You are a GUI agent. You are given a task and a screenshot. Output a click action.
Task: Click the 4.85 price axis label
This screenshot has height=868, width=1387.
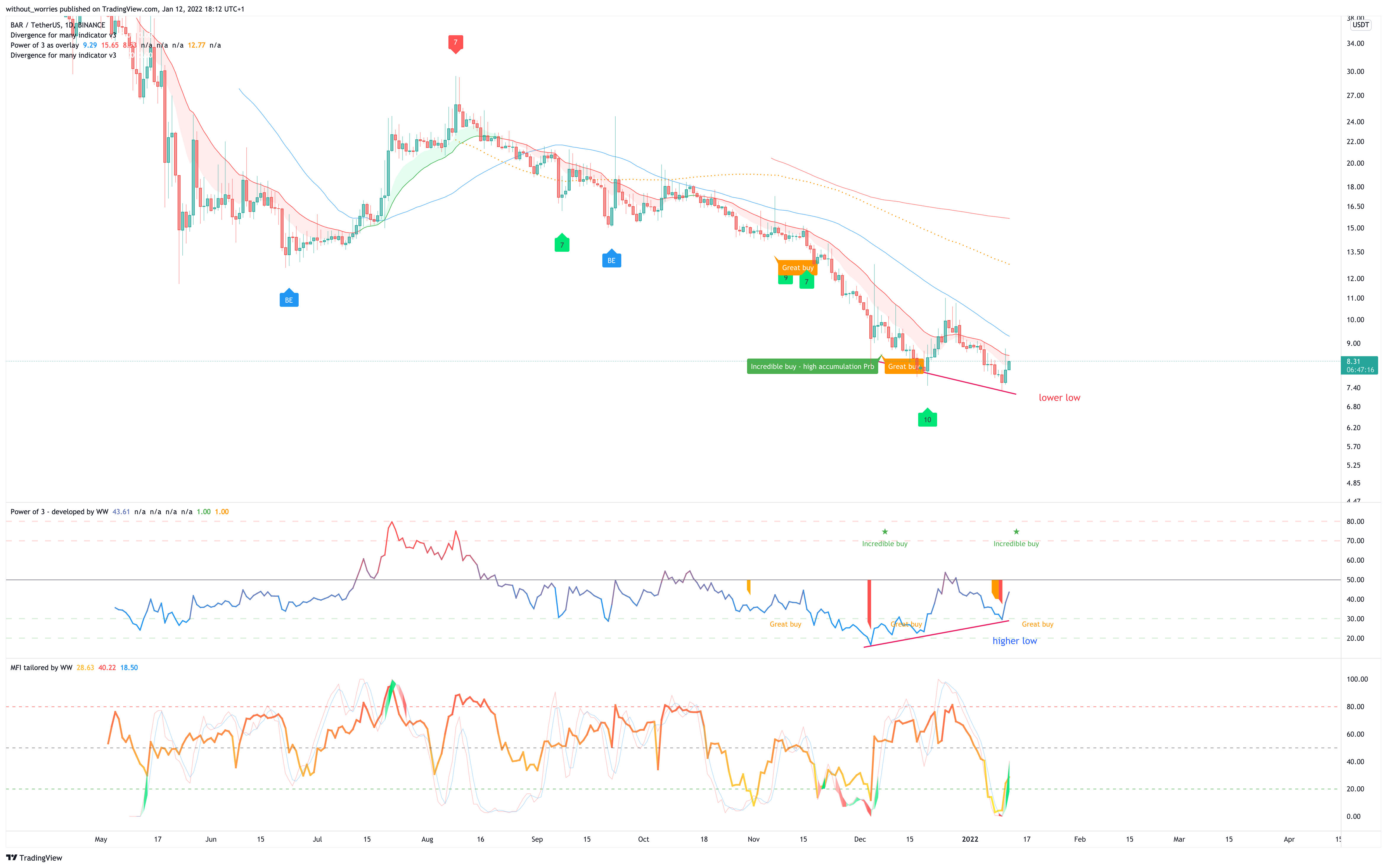(1354, 483)
